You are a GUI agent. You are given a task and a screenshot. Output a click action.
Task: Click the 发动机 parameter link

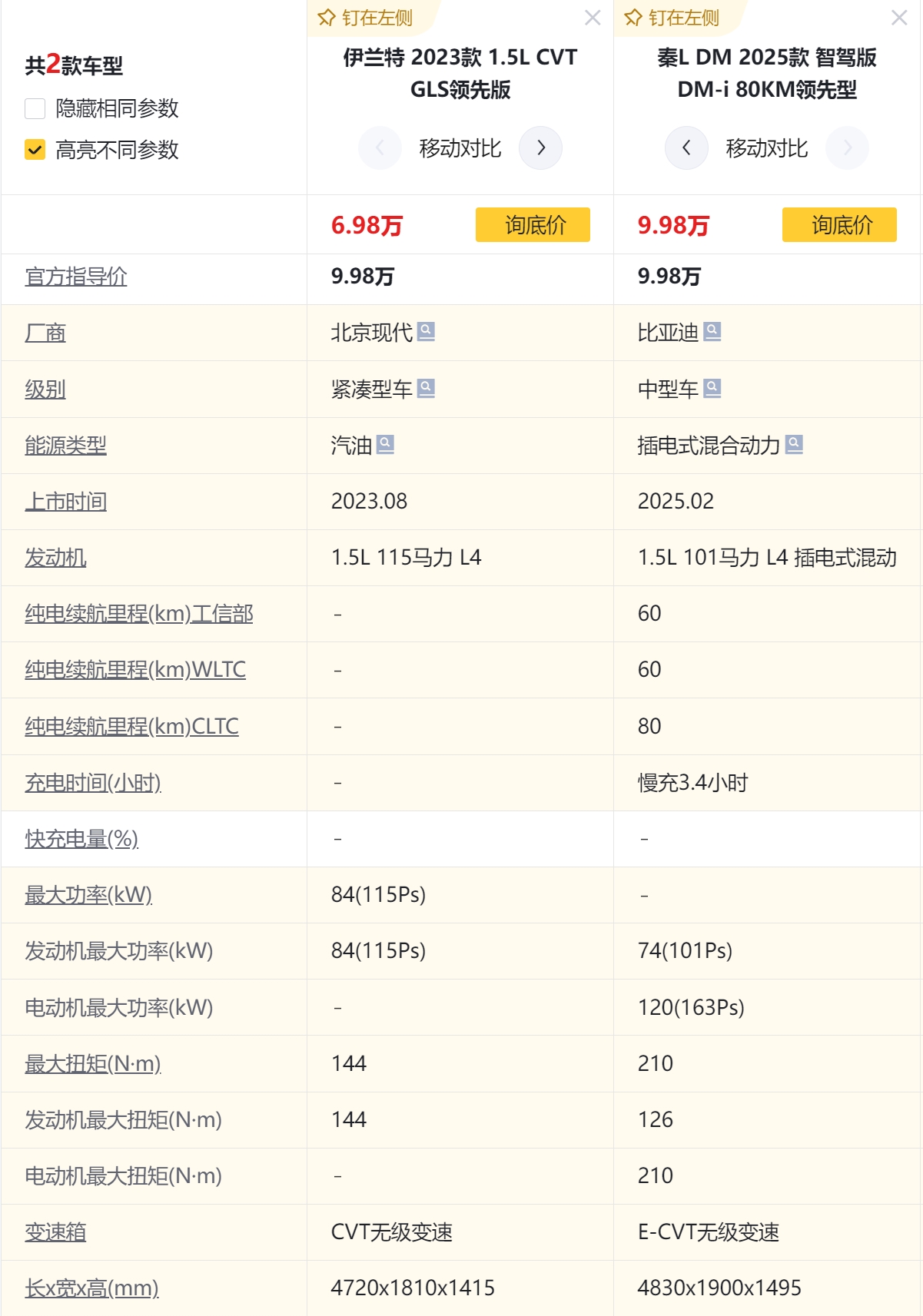tap(55, 558)
